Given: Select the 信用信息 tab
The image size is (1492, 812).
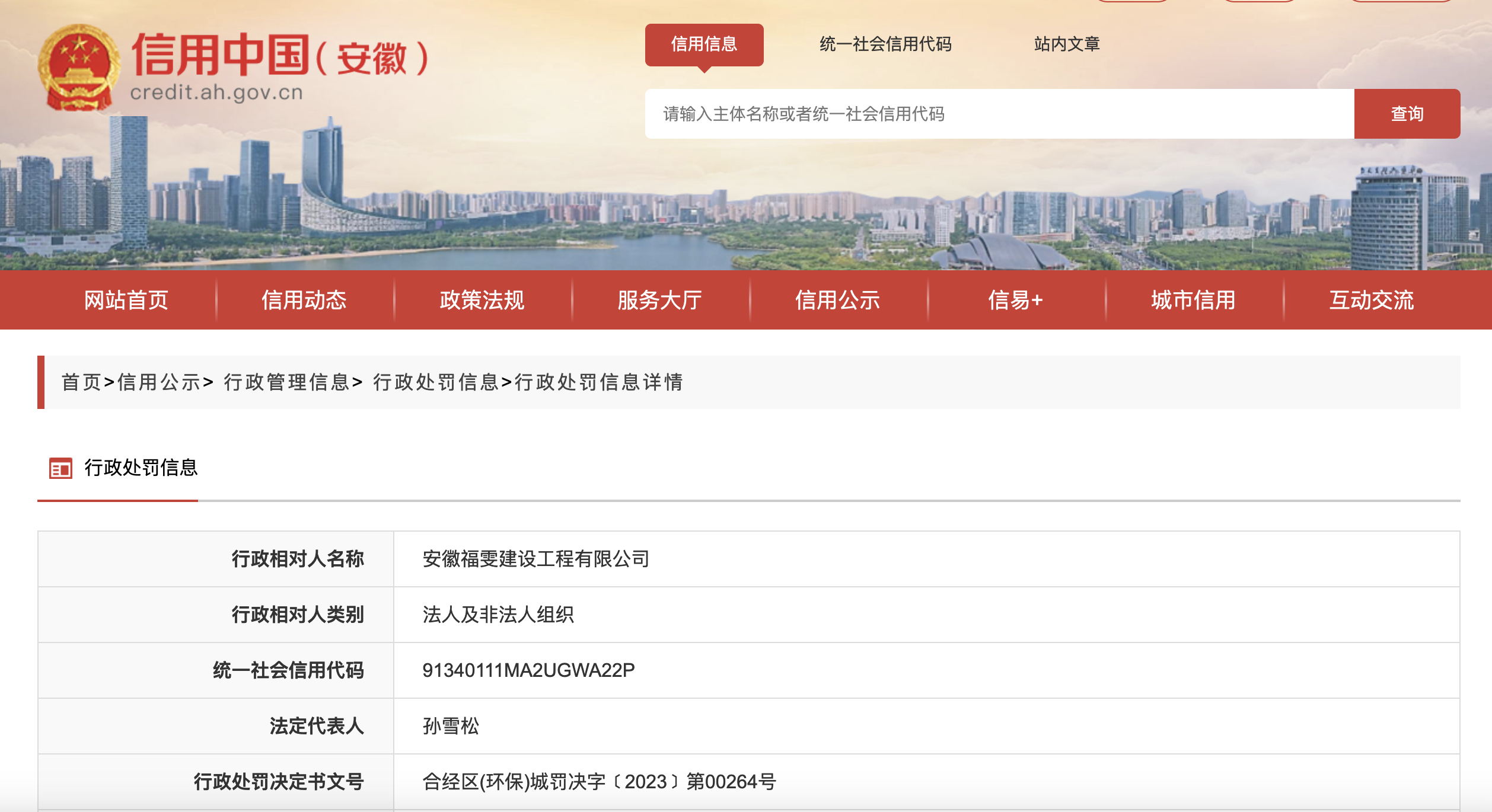Looking at the screenshot, I should [x=704, y=44].
